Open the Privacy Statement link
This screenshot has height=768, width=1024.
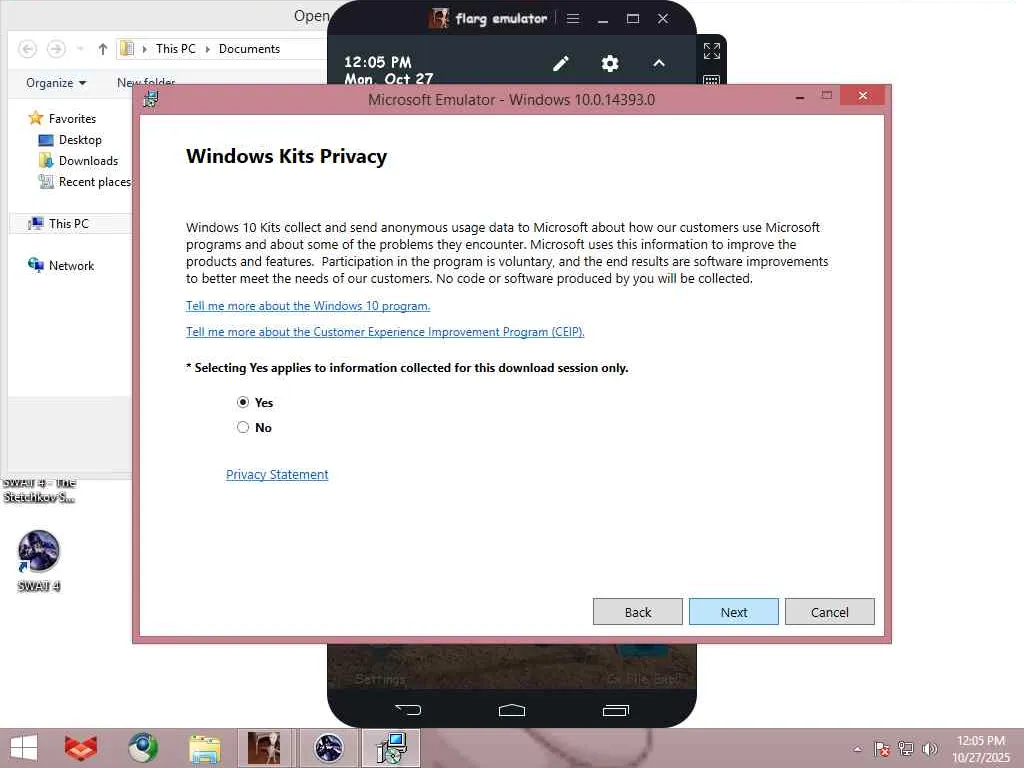[x=277, y=475]
